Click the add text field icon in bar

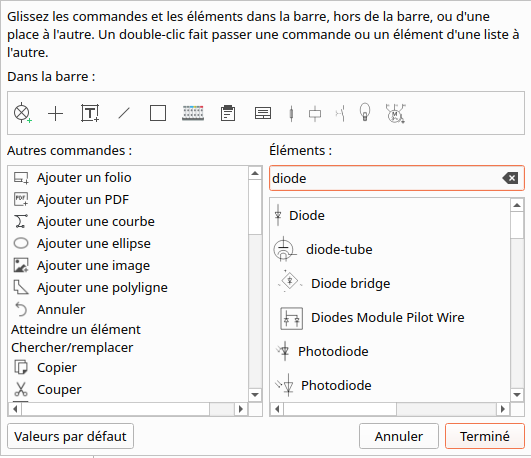pos(90,113)
